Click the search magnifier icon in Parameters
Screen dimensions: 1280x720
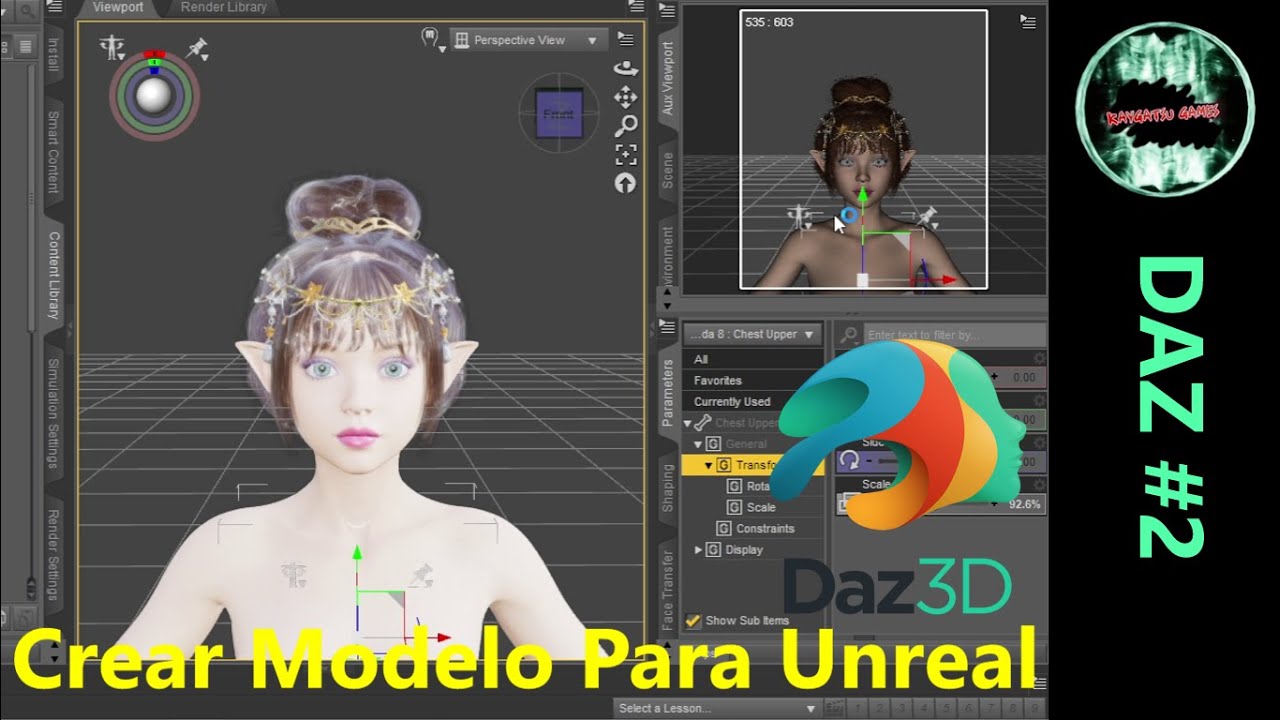(850, 335)
